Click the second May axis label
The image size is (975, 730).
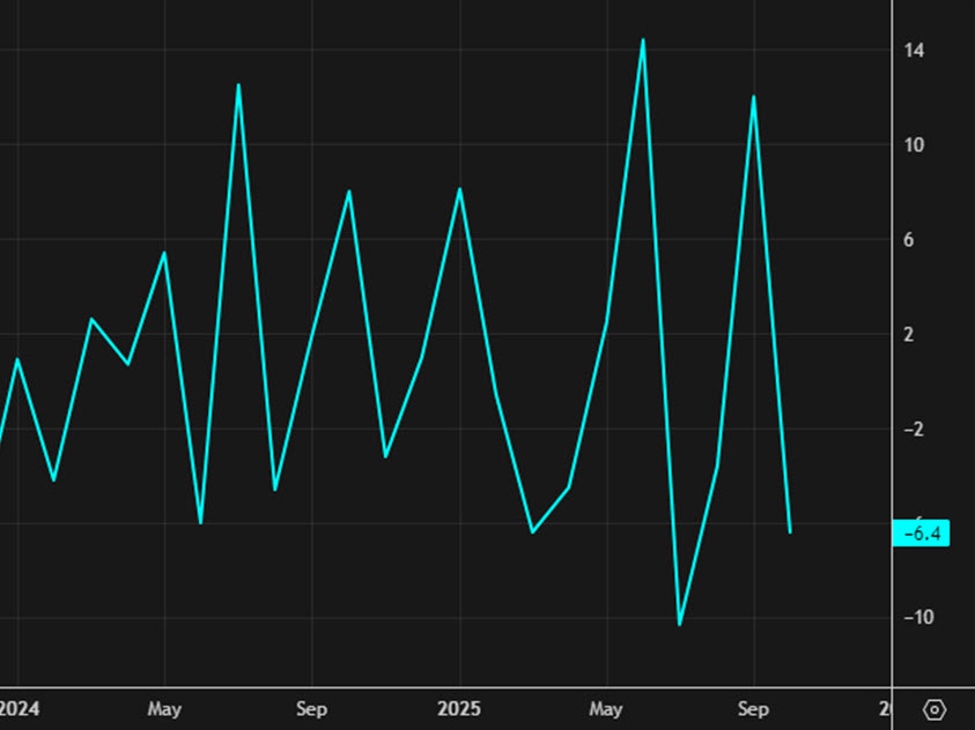coord(606,708)
